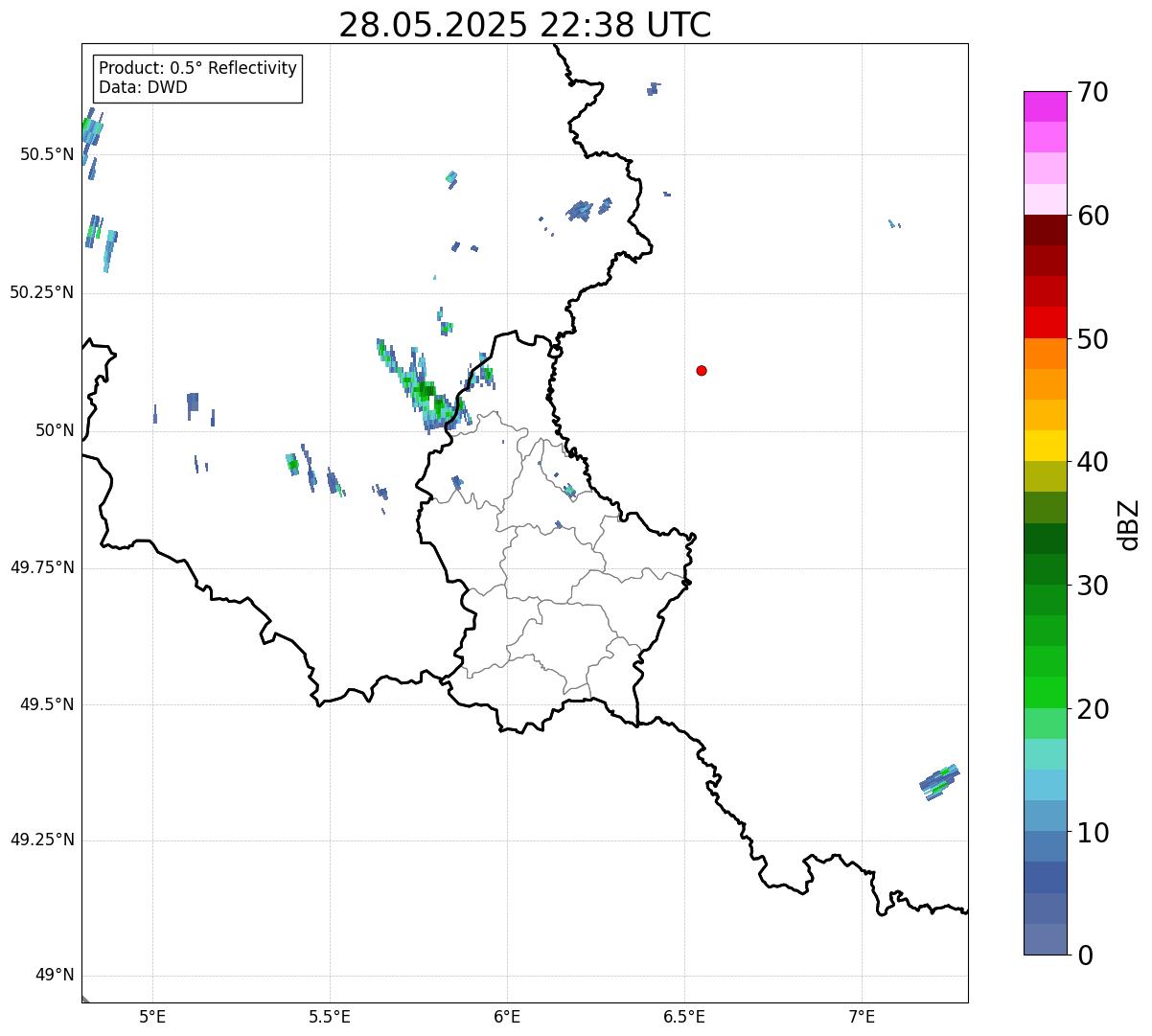Click the orange 45 dBZ colorbar segment
Screen dimensions: 1152x1036
pos(1046,383)
